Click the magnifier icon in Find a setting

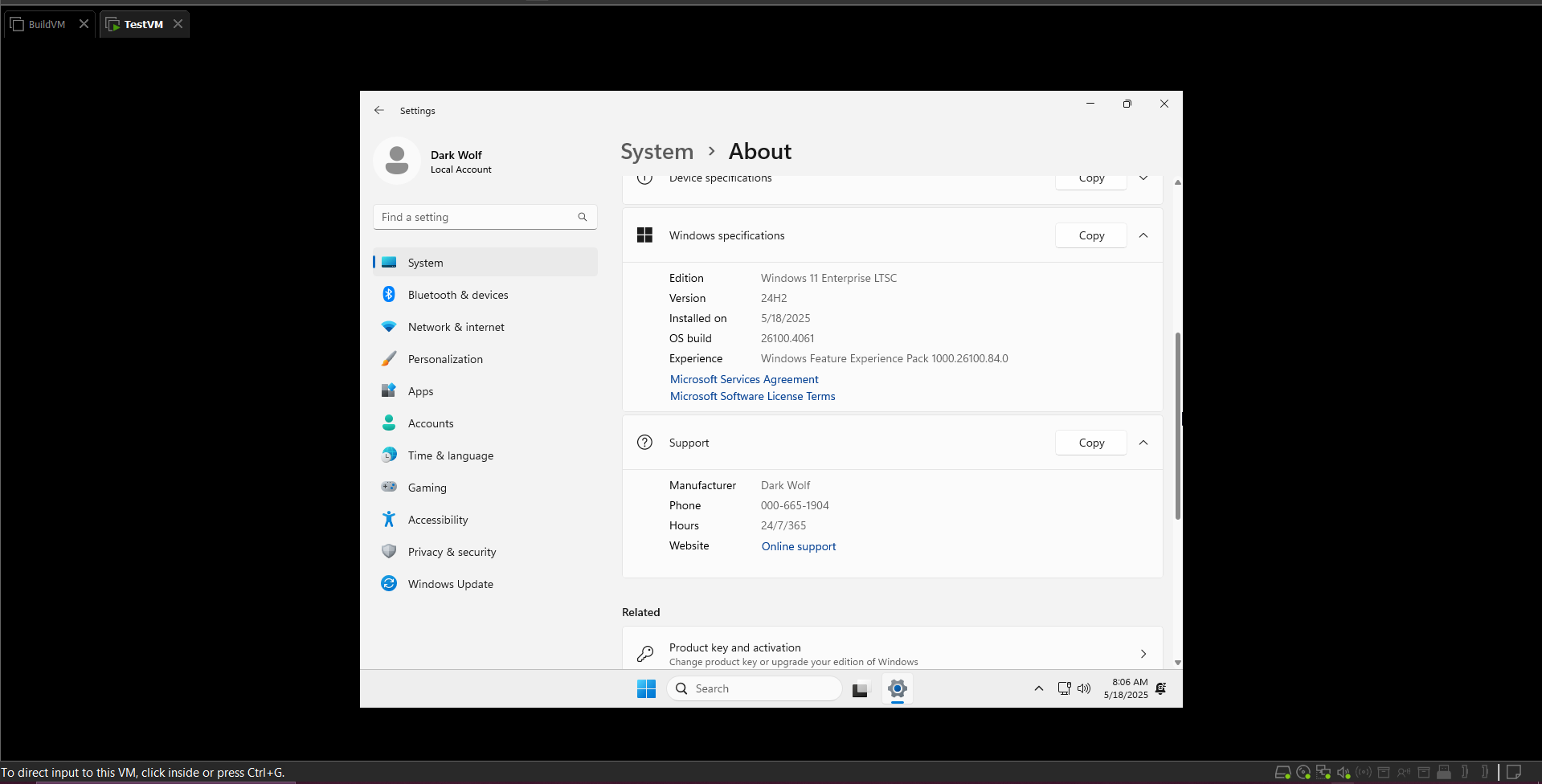pos(583,217)
